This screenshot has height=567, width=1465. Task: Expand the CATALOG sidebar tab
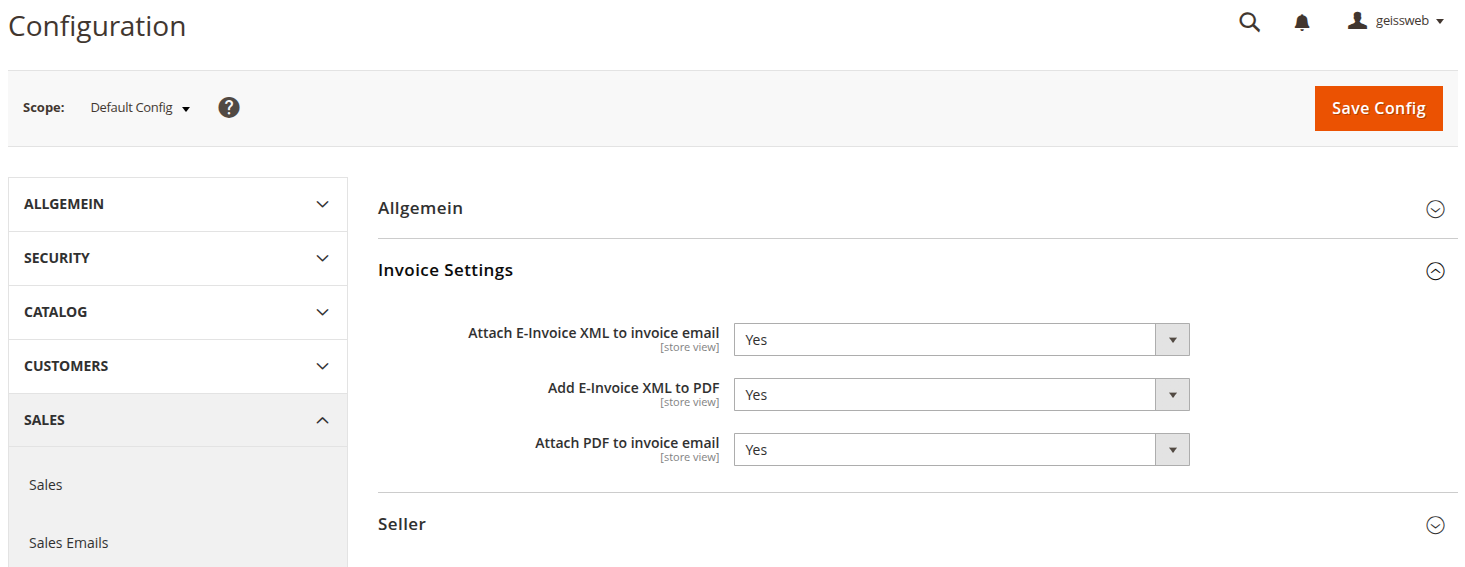pyautogui.click(x=177, y=312)
